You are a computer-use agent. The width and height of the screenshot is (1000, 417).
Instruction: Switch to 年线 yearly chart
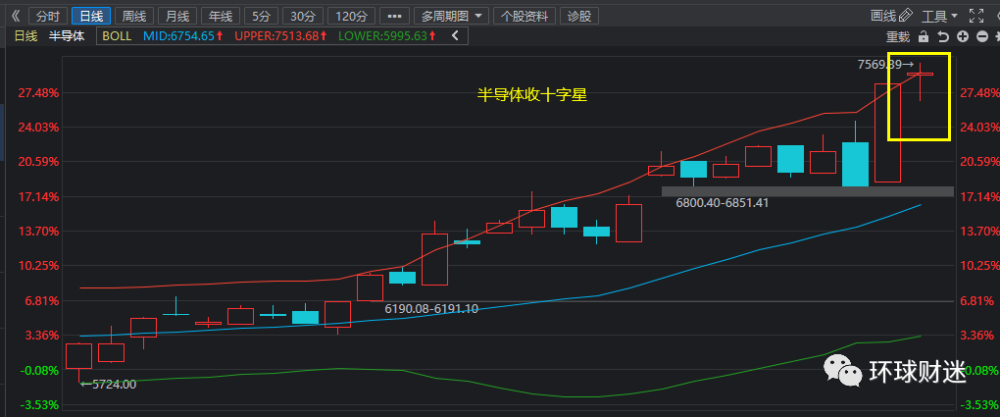pos(220,16)
